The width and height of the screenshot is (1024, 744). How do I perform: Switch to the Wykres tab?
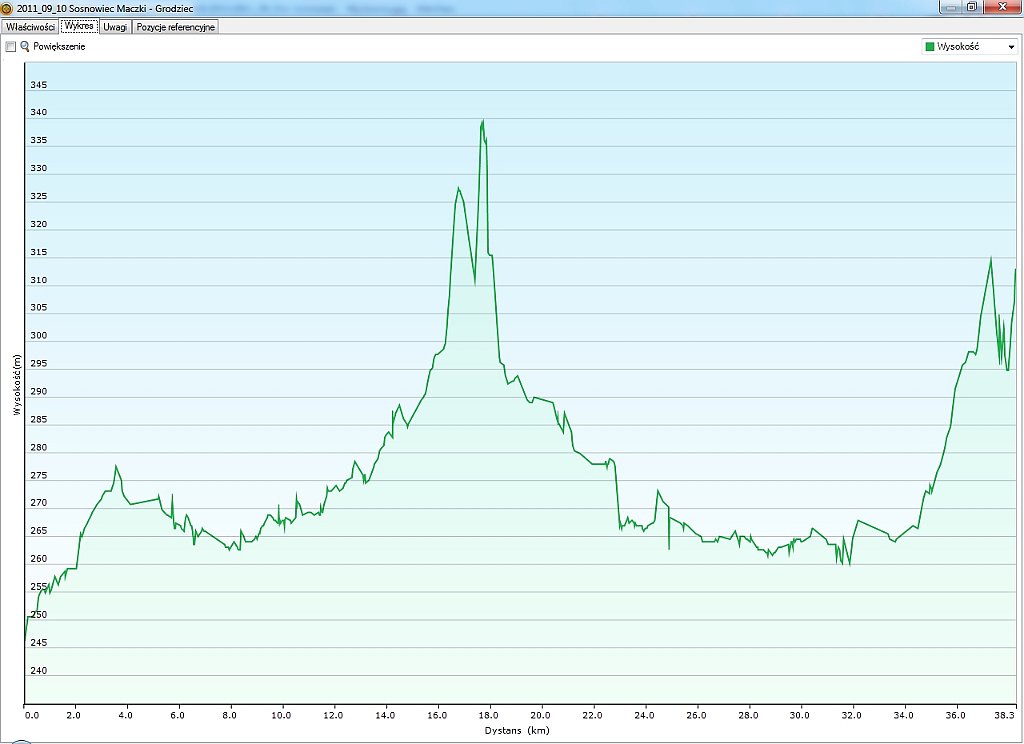[78, 27]
